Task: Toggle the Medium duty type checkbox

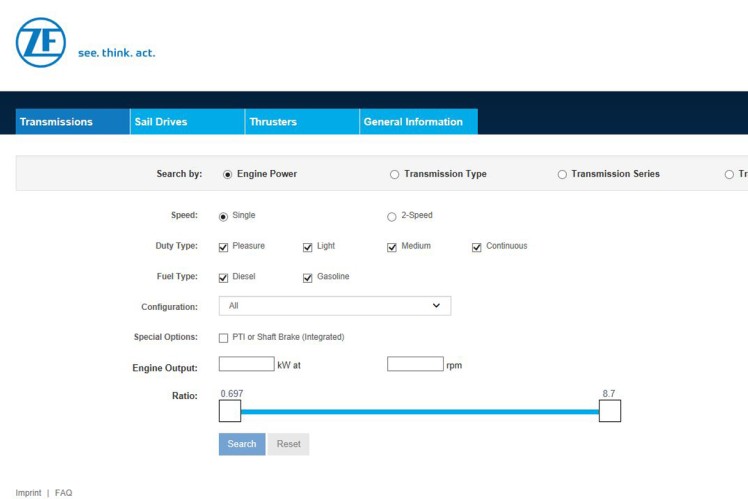Action: tap(392, 247)
